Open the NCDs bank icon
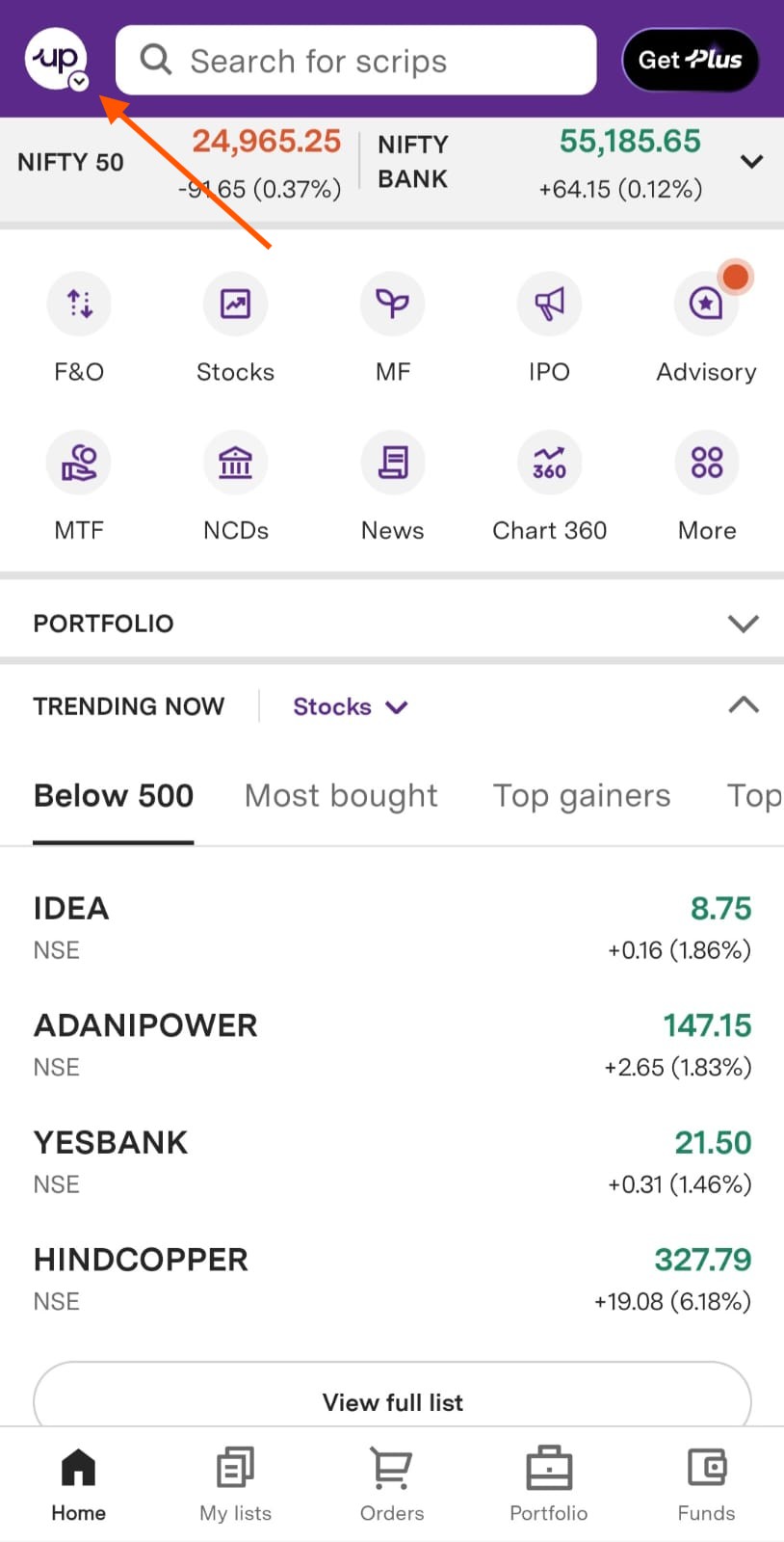The width and height of the screenshot is (784, 1542). 235,464
